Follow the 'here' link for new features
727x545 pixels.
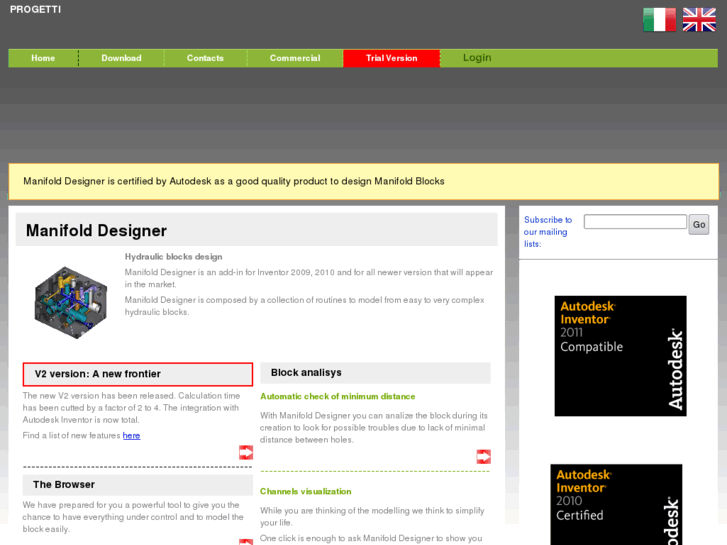tap(131, 436)
